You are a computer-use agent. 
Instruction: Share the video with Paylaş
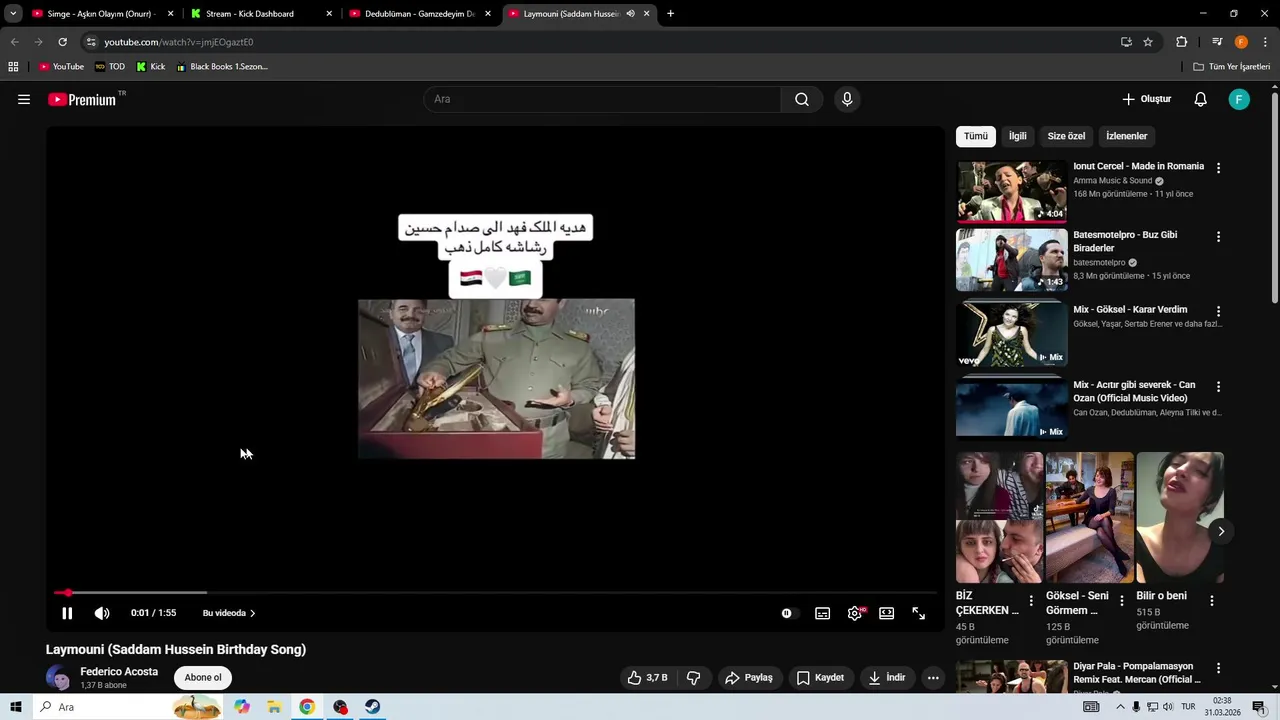pyautogui.click(x=749, y=678)
